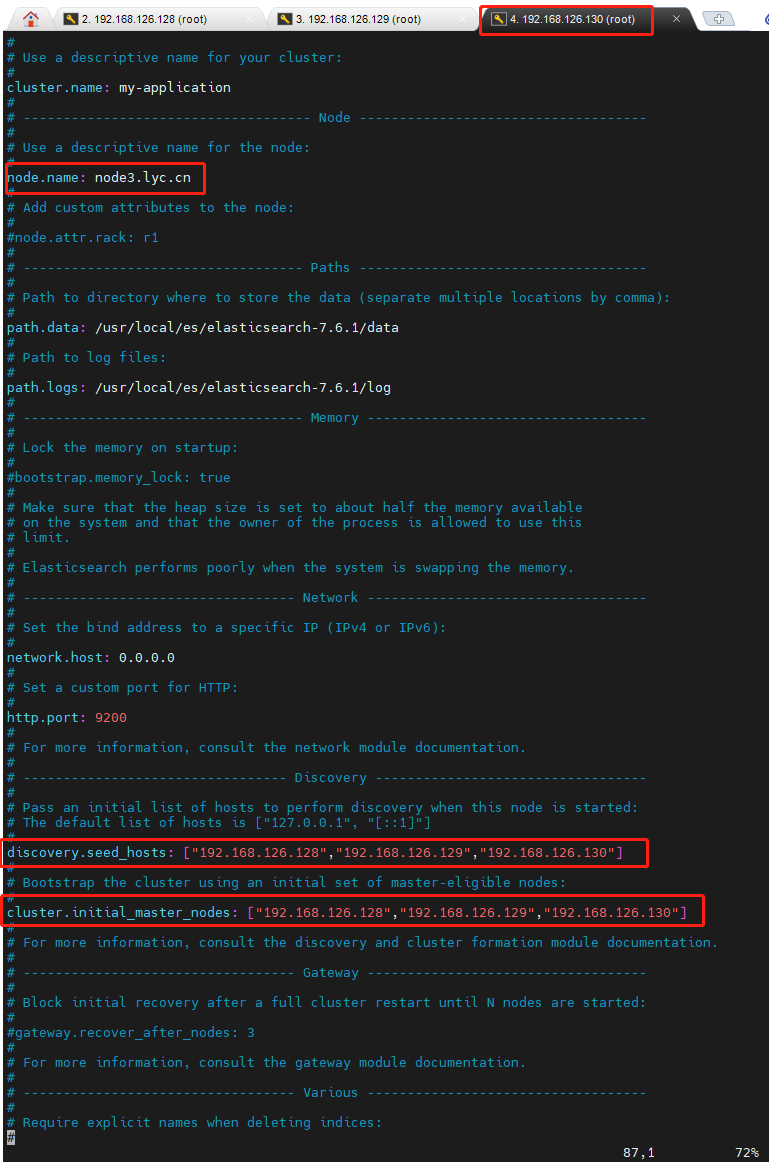
Task: Click the path.logs directory line
Action: coord(199,388)
